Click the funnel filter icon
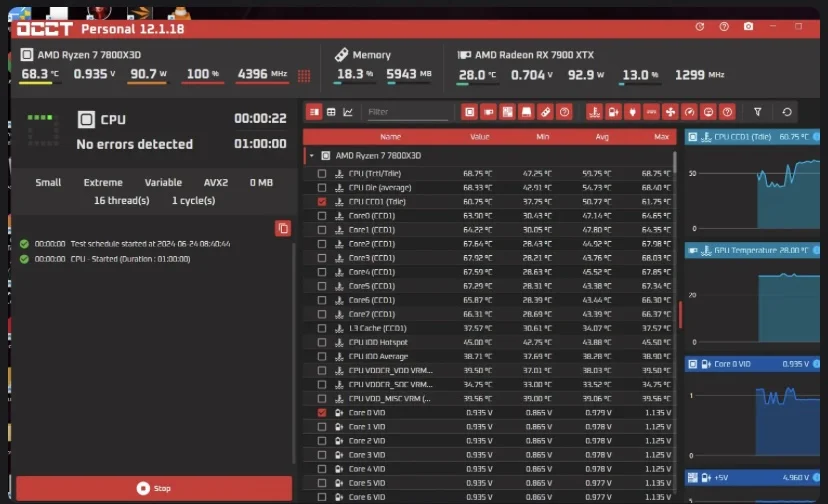828x504 pixels. (758, 112)
